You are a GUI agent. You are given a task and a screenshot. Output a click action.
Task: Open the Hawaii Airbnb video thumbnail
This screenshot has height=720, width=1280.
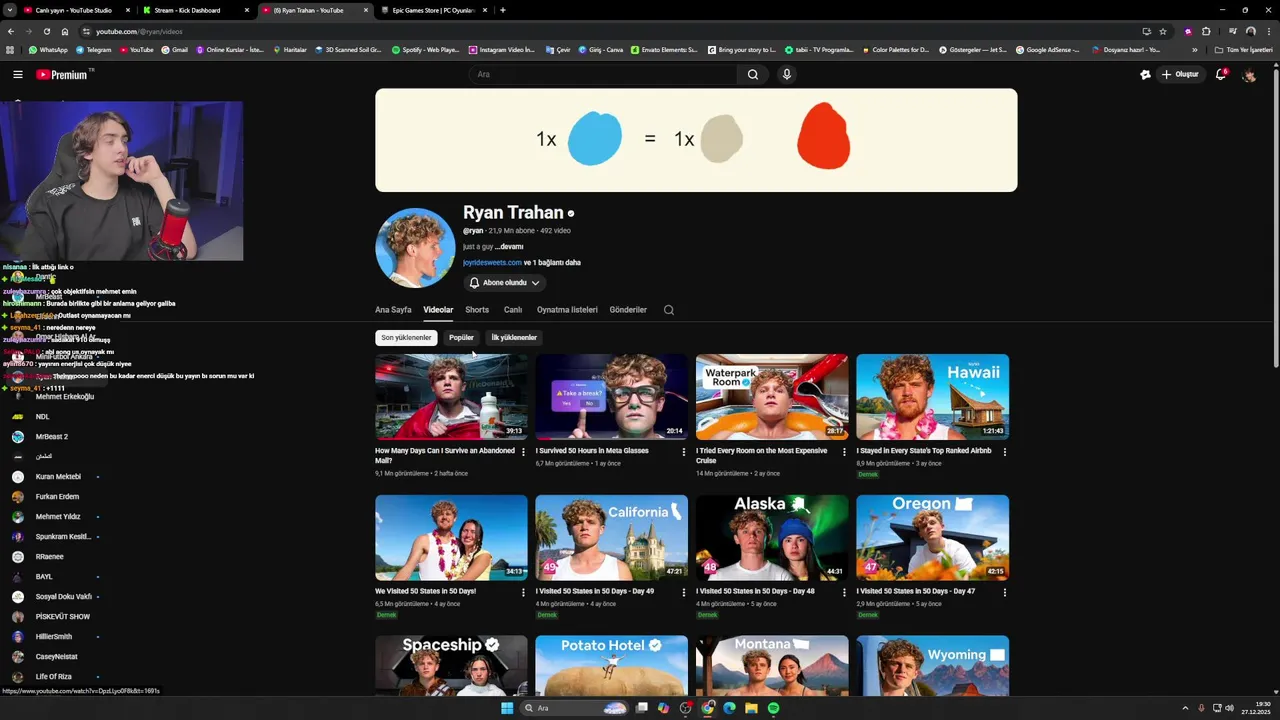(x=932, y=397)
